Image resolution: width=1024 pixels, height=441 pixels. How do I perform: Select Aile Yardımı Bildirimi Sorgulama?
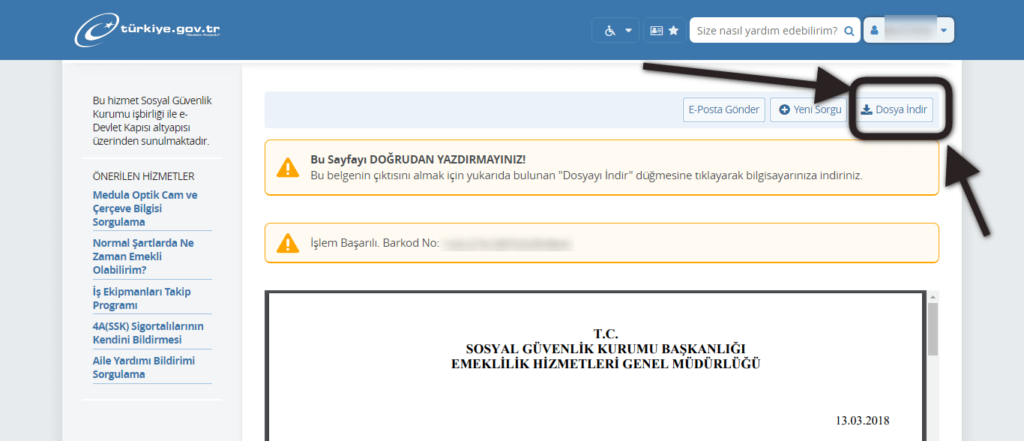click(145, 366)
